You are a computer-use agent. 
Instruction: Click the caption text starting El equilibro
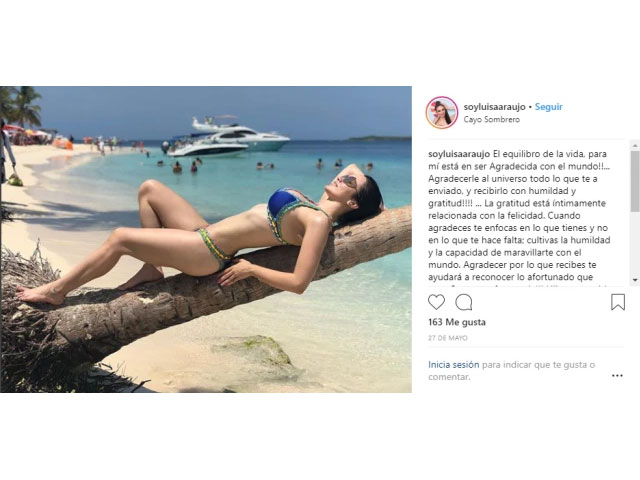point(519,216)
